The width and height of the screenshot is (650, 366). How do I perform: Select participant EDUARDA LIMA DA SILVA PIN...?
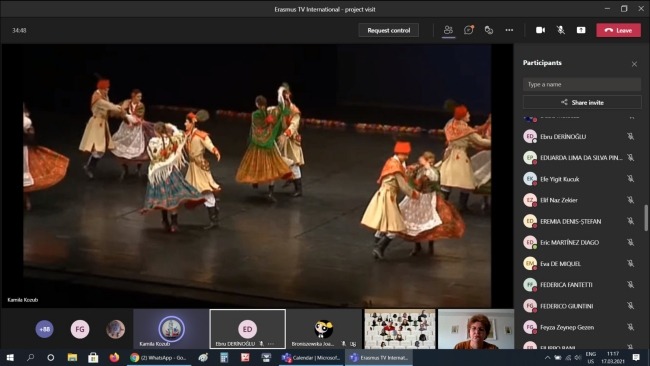point(582,158)
